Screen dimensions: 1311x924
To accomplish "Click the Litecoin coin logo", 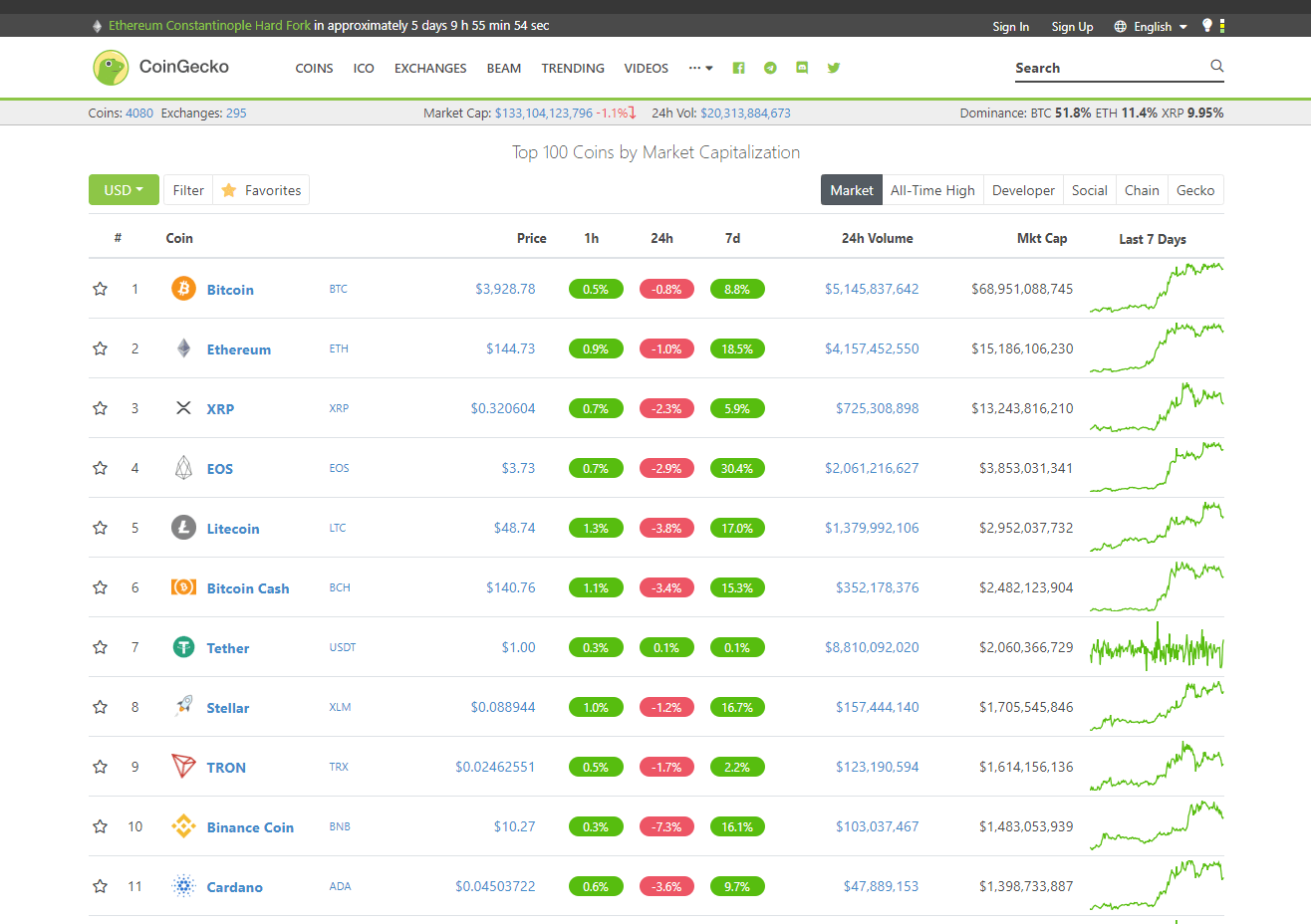I will [x=183, y=527].
